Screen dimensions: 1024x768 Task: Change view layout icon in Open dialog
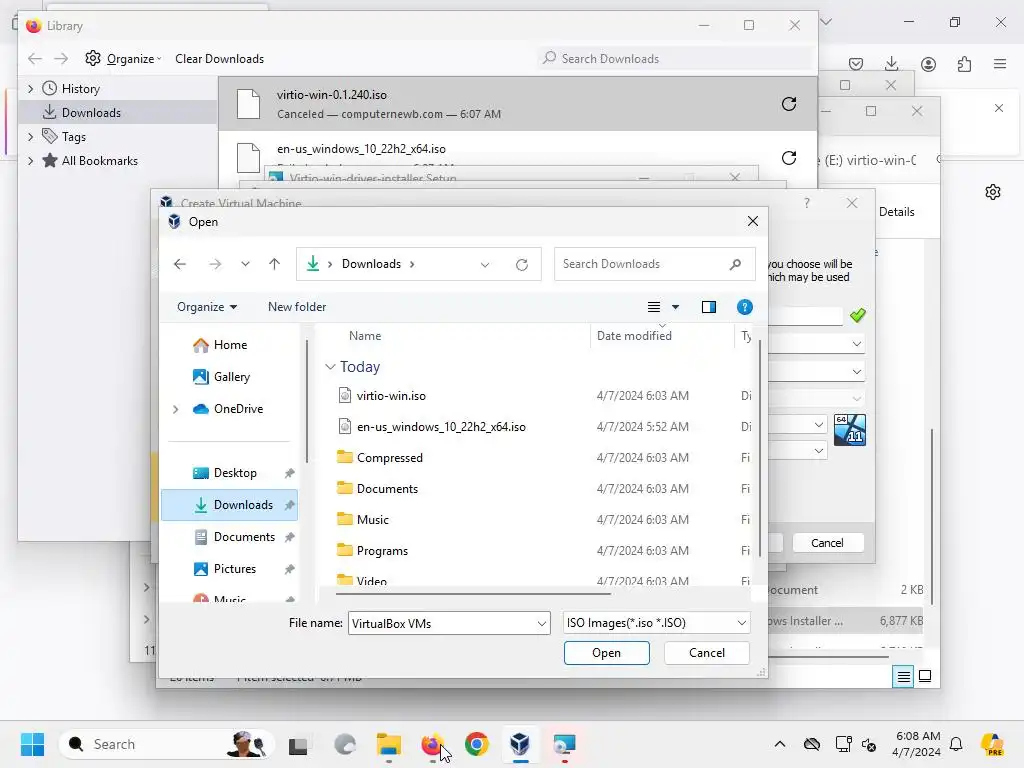pos(654,307)
